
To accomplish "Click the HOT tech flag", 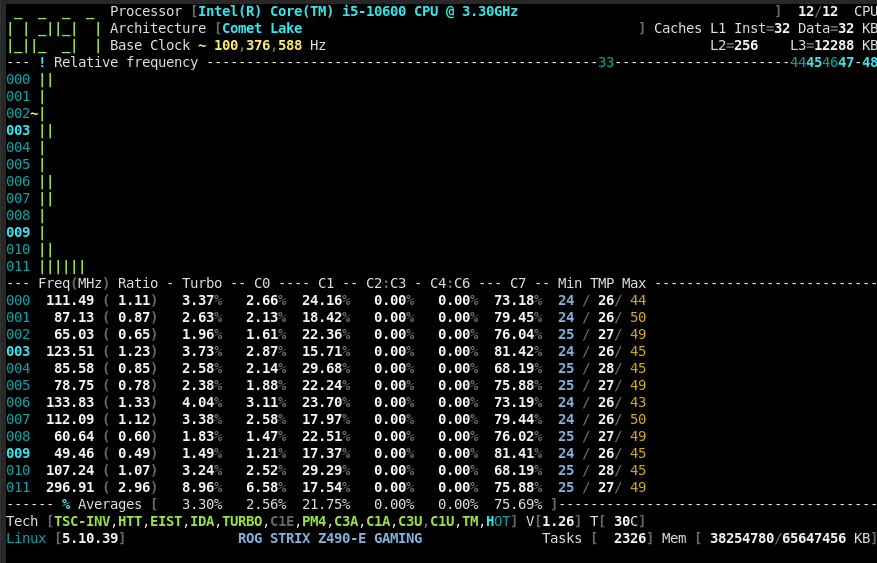I will (498, 521).
